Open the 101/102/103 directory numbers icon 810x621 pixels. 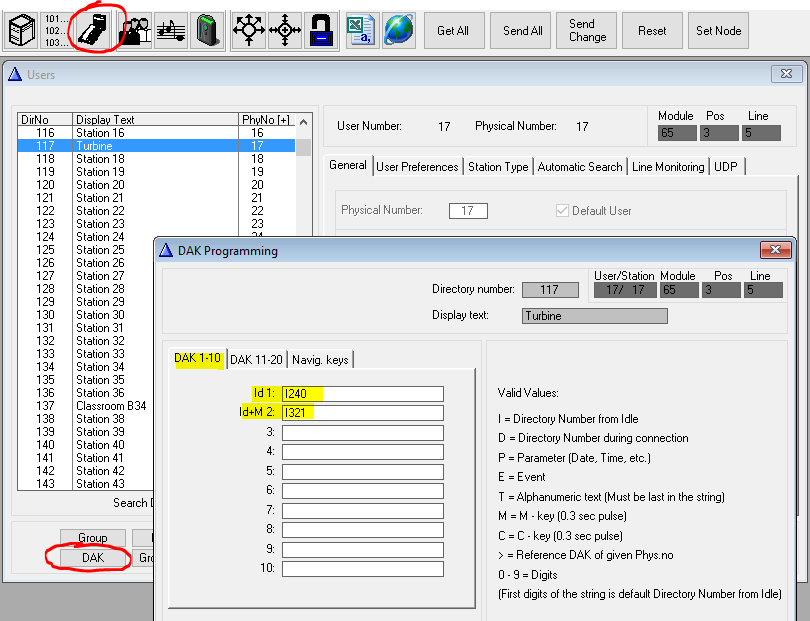coord(56,30)
